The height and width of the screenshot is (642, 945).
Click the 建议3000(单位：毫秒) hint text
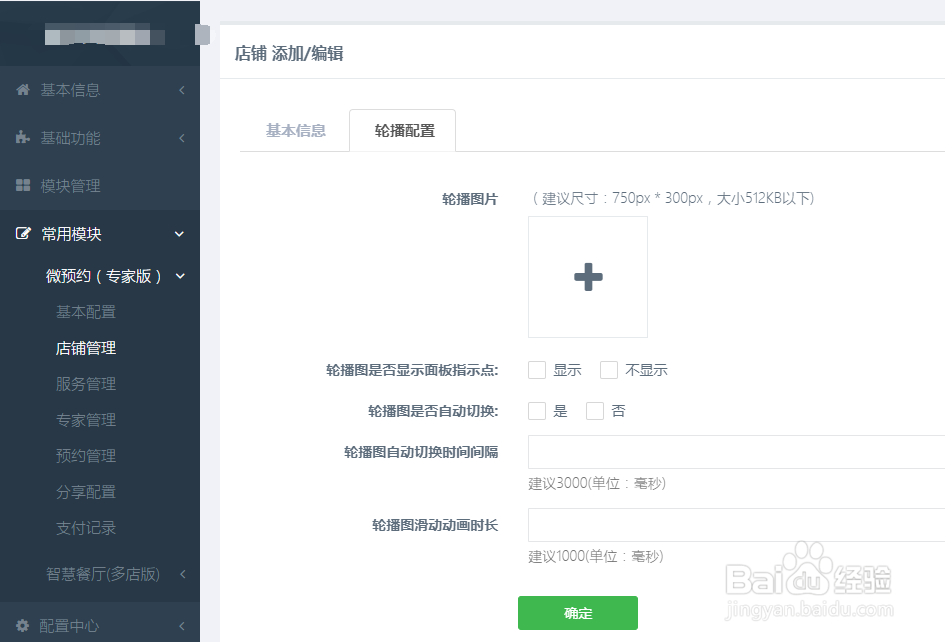(597, 483)
